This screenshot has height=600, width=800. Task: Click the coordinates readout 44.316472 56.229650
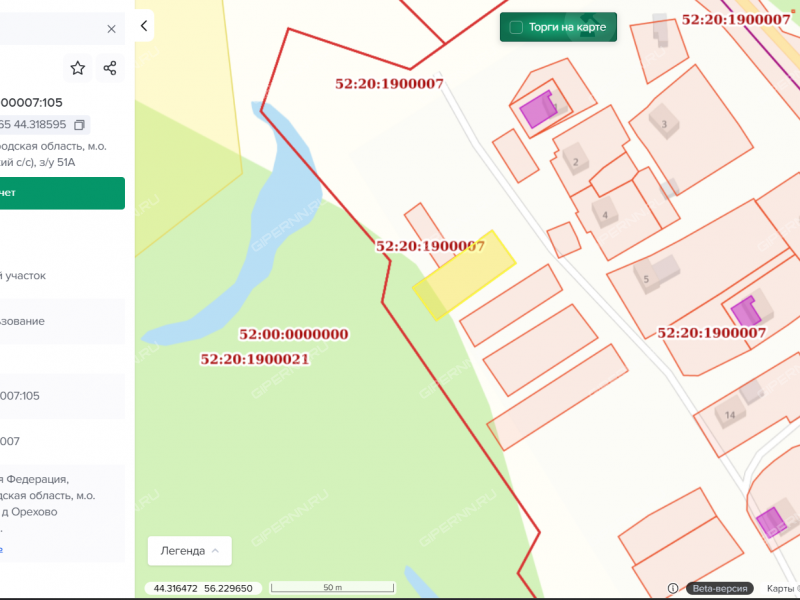[205, 588]
